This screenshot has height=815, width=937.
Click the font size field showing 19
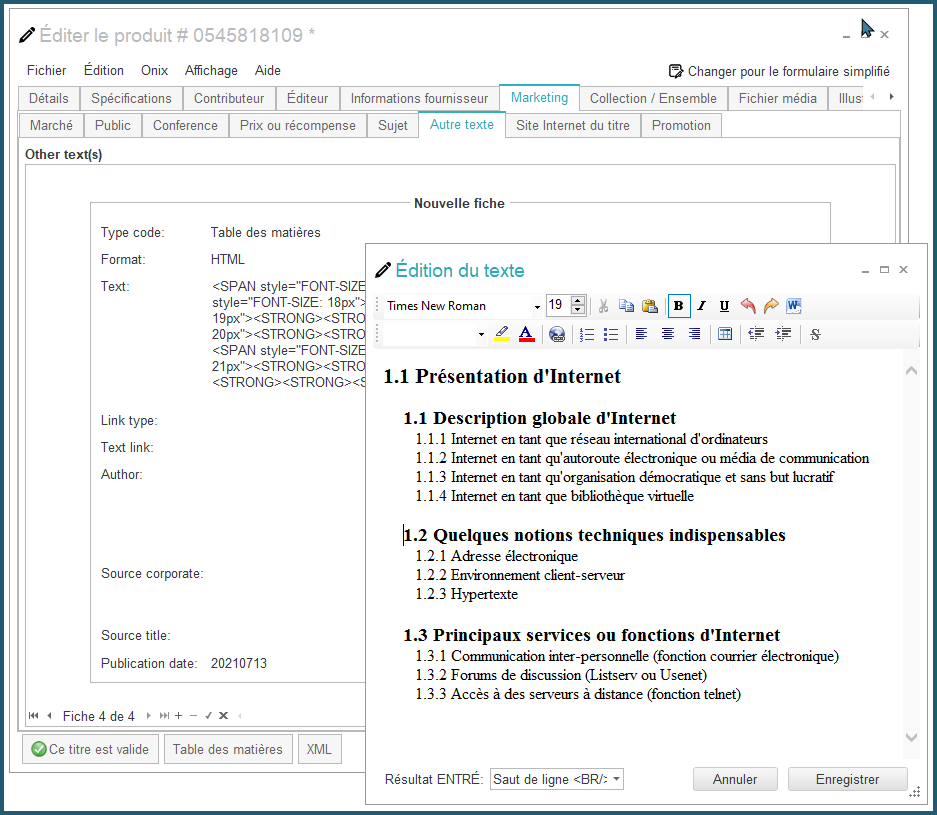[x=558, y=305]
